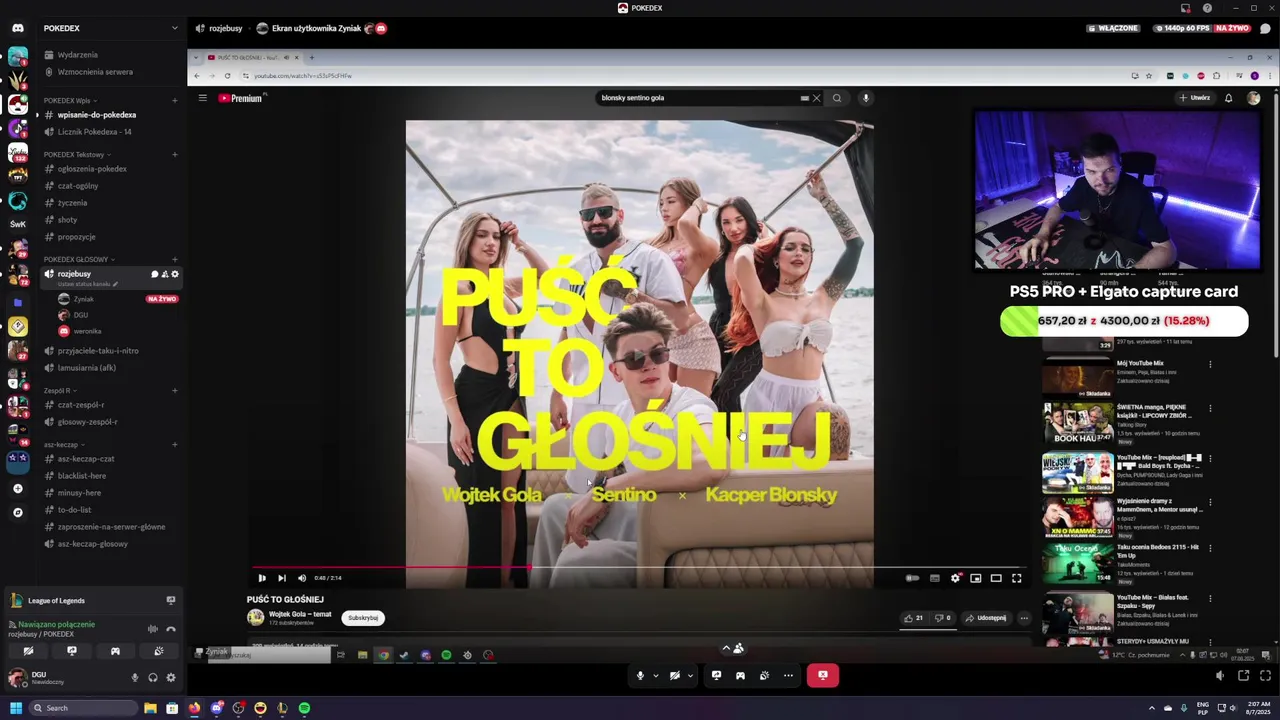The width and height of the screenshot is (1280, 720).
Task: Open YouTube settings gear in player
Action: point(955,578)
